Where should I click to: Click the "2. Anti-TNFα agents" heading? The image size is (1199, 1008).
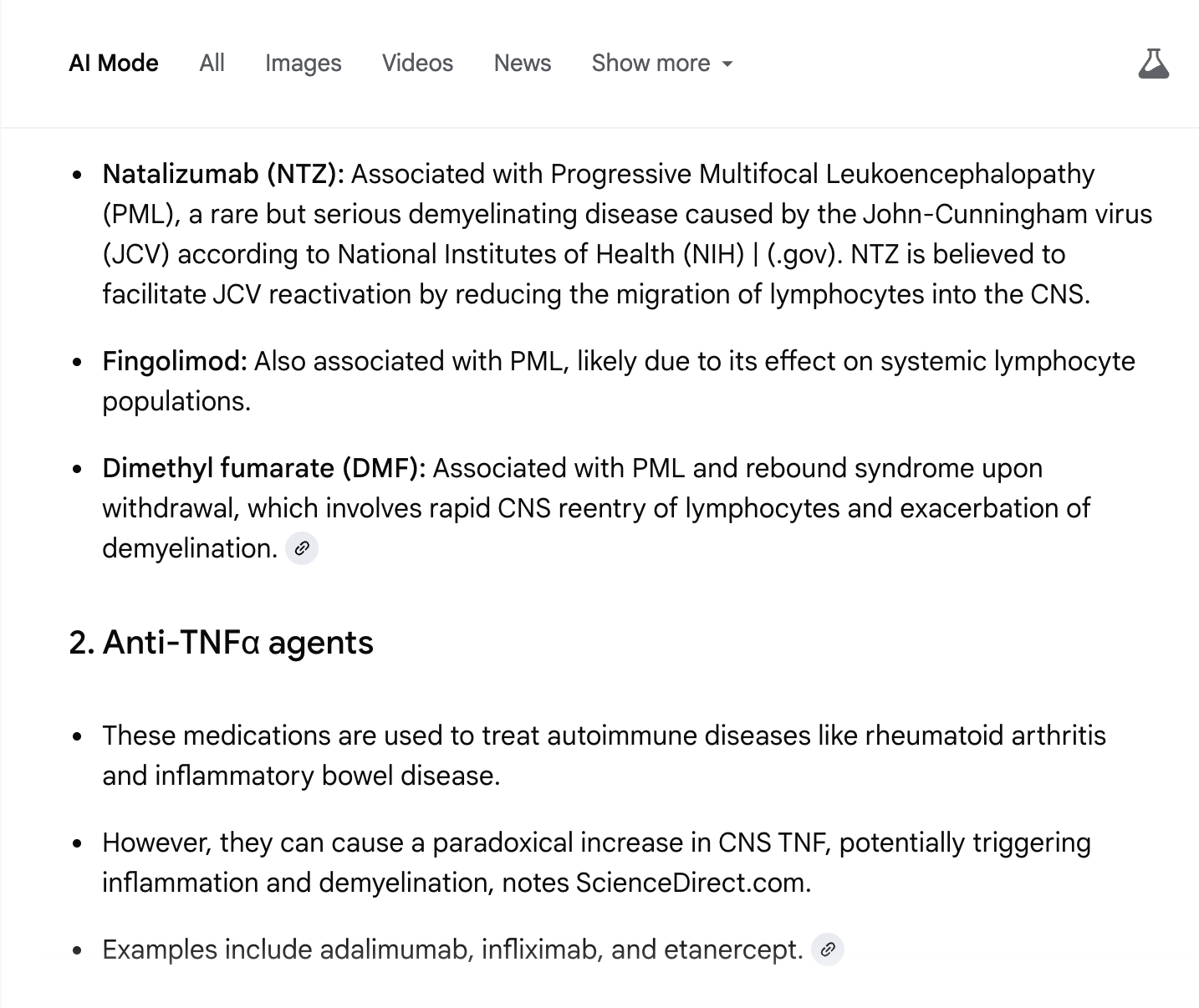pyautogui.click(x=222, y=643)
